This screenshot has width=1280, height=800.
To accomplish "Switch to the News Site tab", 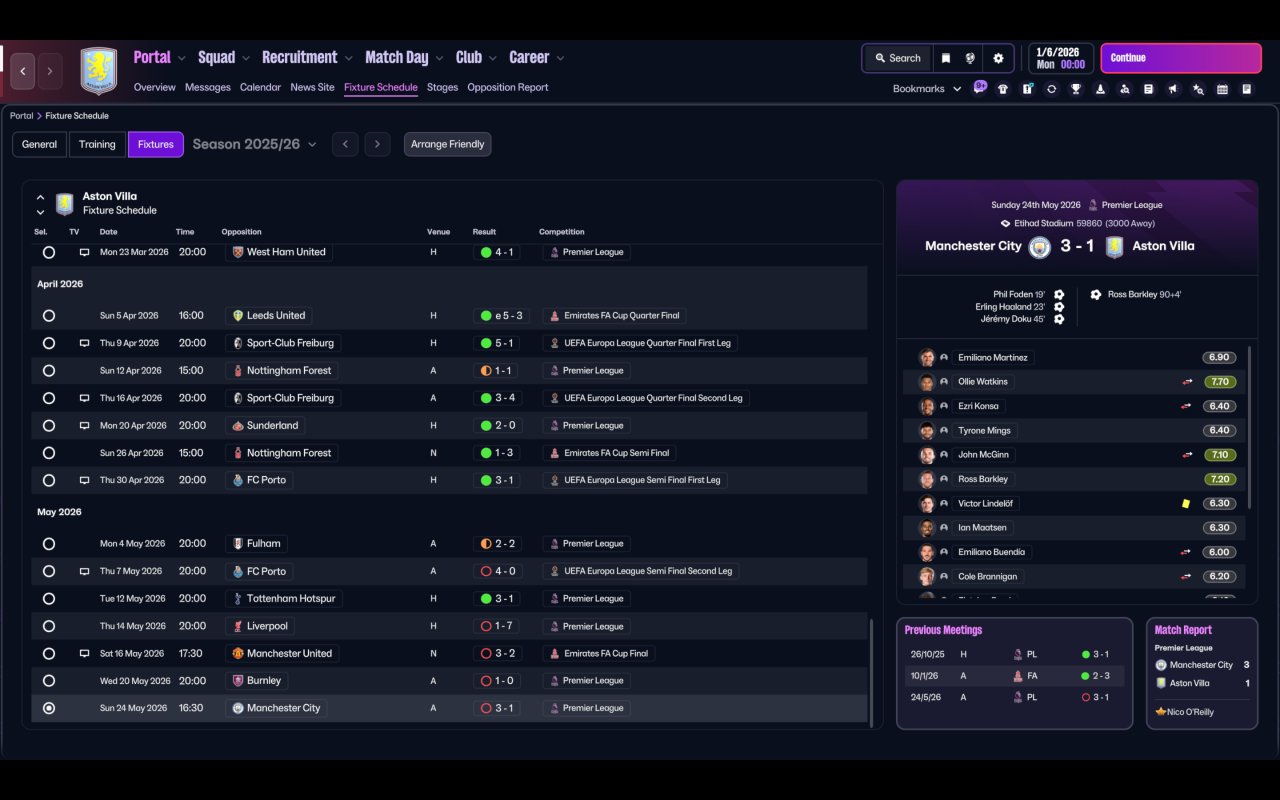I will (x=312, y=87).
